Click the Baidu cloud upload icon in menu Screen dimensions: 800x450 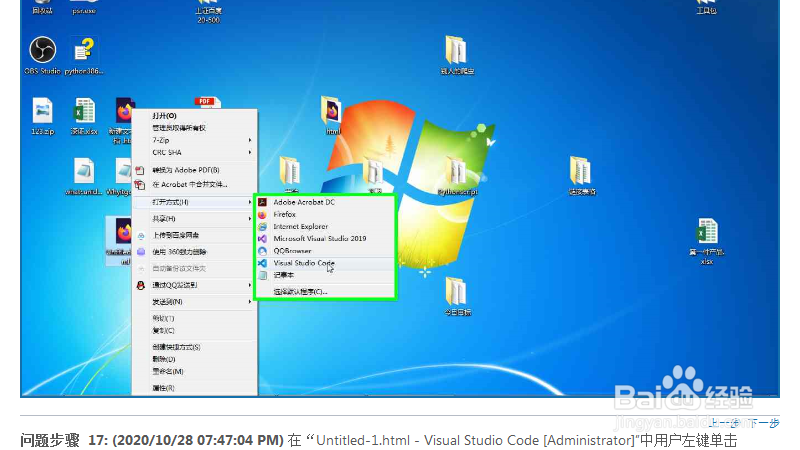141,235
